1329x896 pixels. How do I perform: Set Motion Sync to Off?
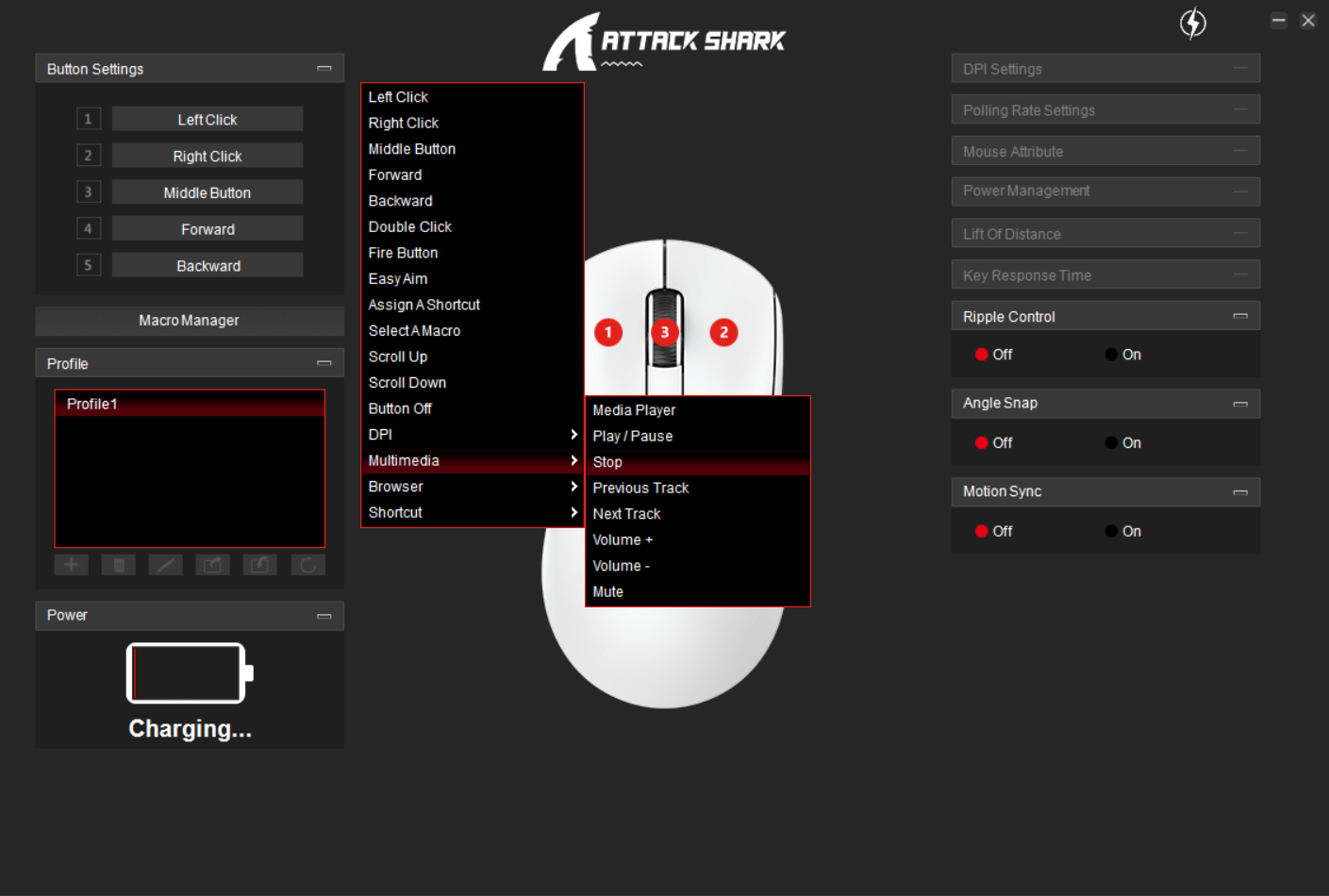pos(982,532)
